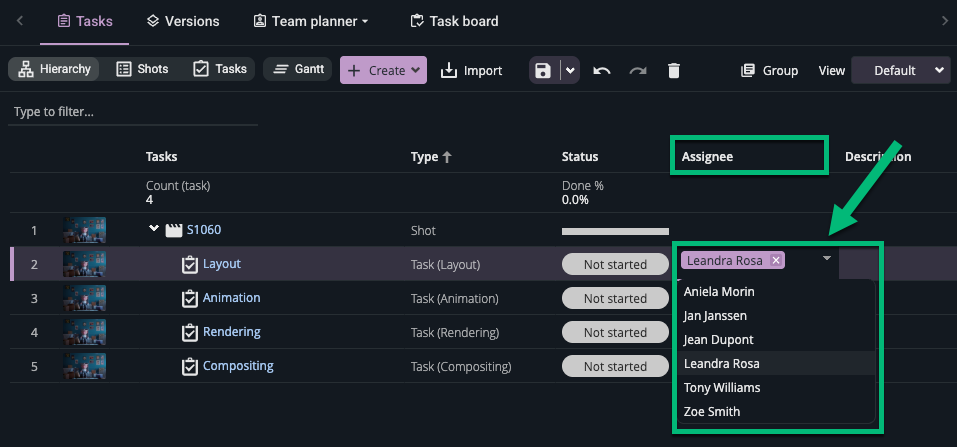Click the Group button

tap(769, 71)
